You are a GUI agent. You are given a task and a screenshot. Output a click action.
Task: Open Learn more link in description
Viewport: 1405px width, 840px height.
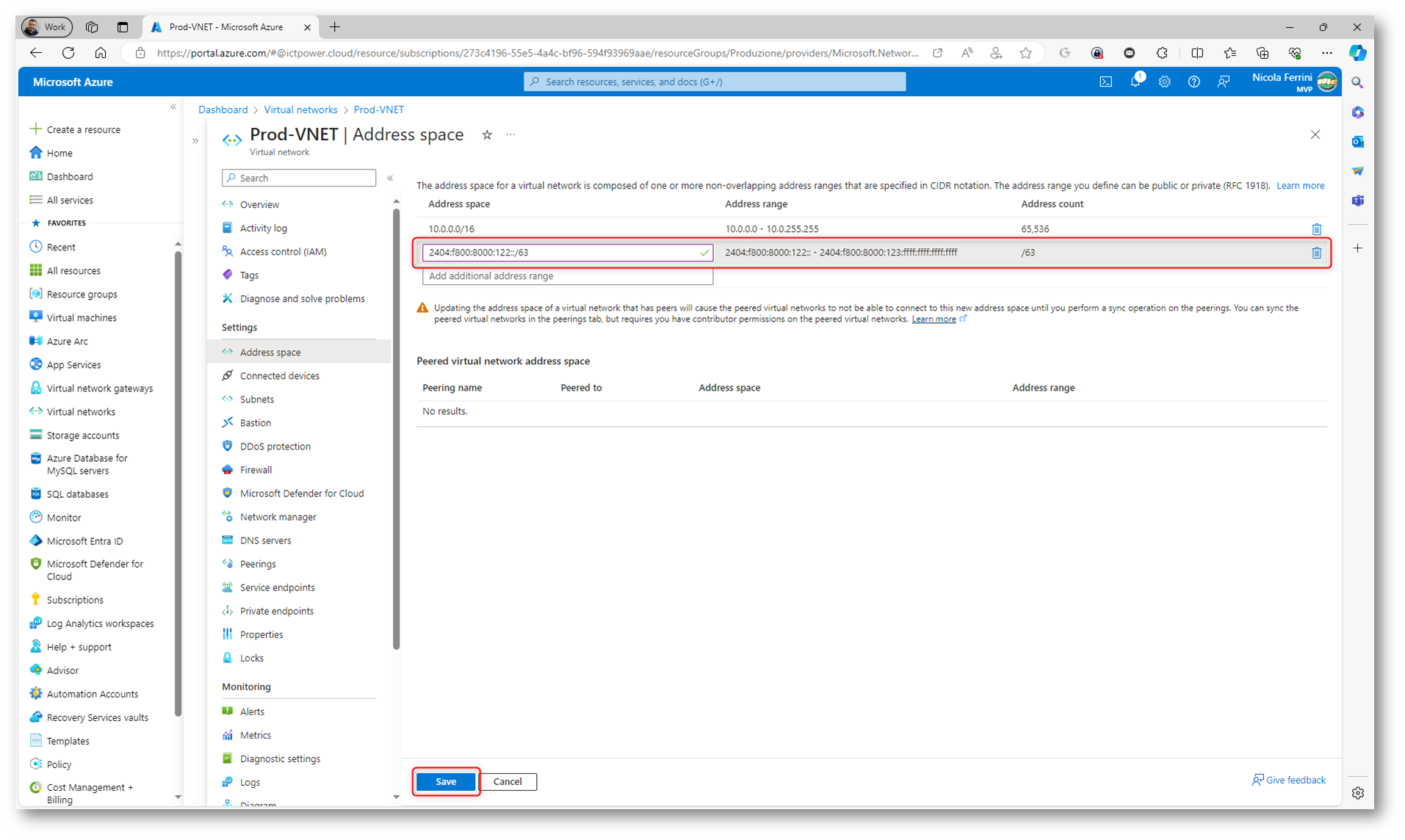(x=1300, y=186)
